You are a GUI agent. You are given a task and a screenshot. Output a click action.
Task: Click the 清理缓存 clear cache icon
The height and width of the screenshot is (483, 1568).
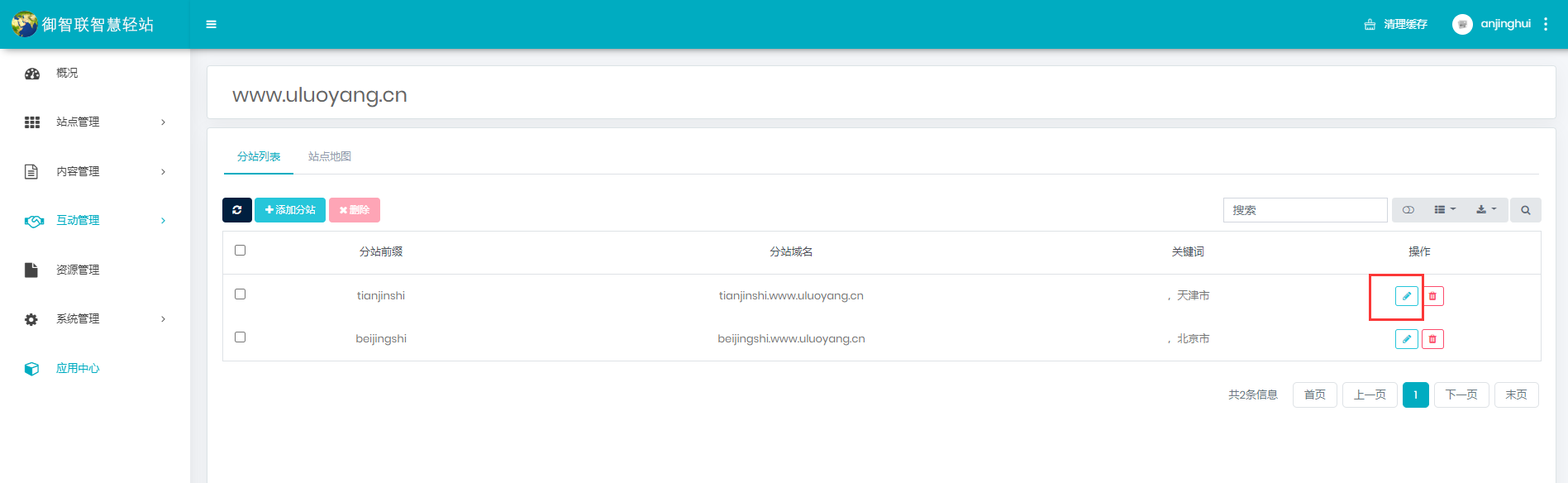click(1370, 25)
